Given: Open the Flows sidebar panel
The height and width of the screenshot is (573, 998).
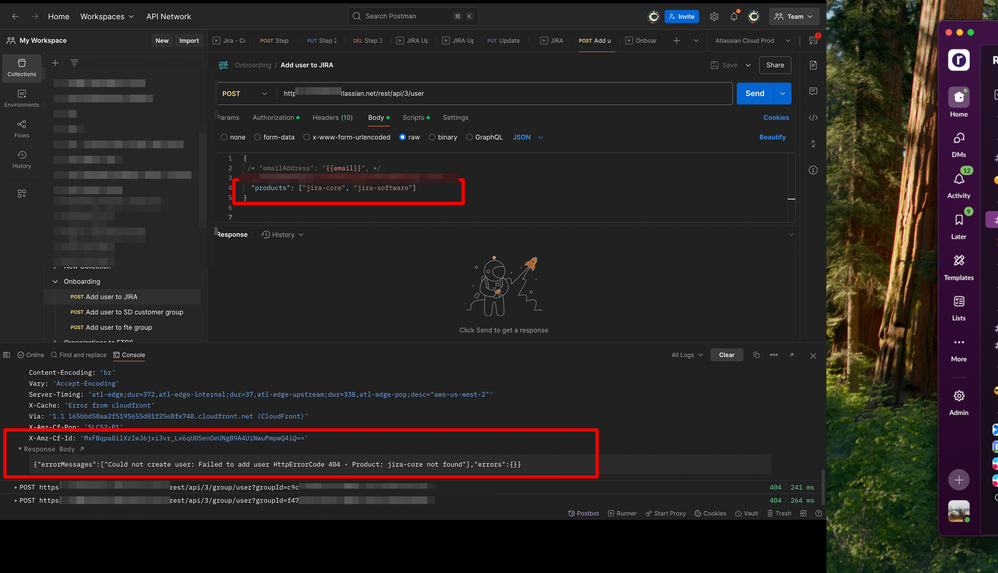Looking at the screenshot, I should click(x=22, y=128).
